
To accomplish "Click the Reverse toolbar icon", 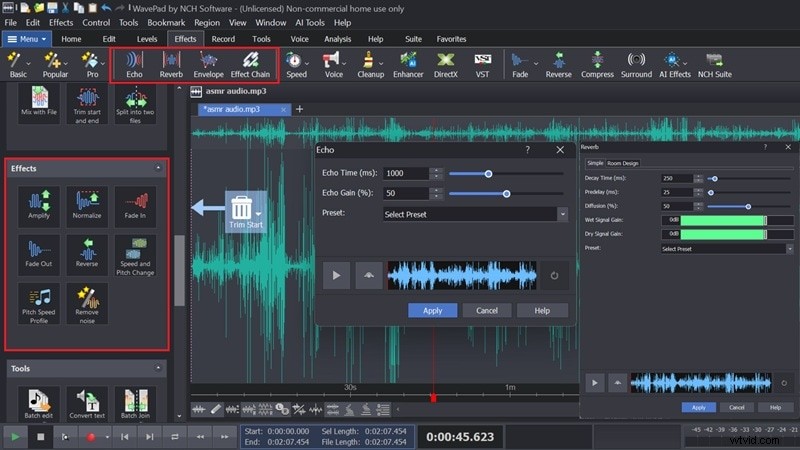I will click(x=559, y=65).
